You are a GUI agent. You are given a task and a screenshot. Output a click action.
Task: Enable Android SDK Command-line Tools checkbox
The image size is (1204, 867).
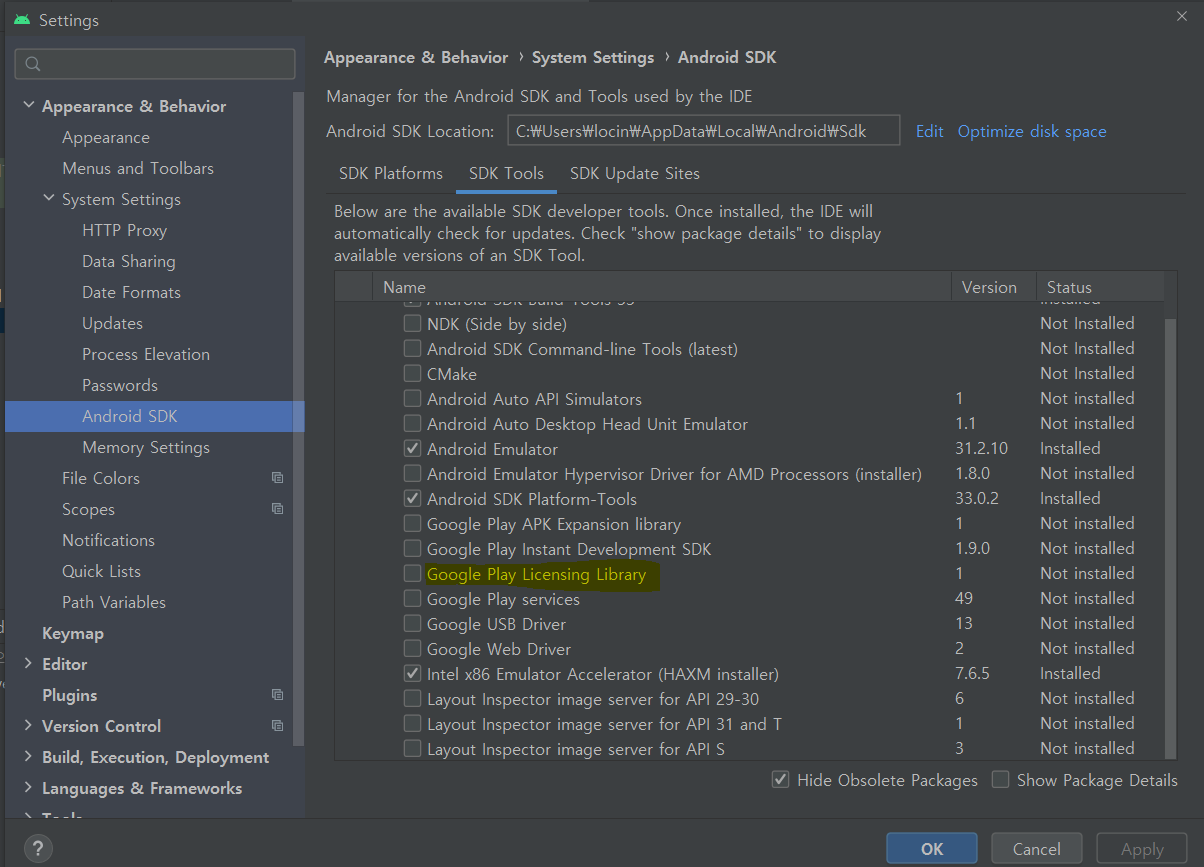click(x=412, y=349)
